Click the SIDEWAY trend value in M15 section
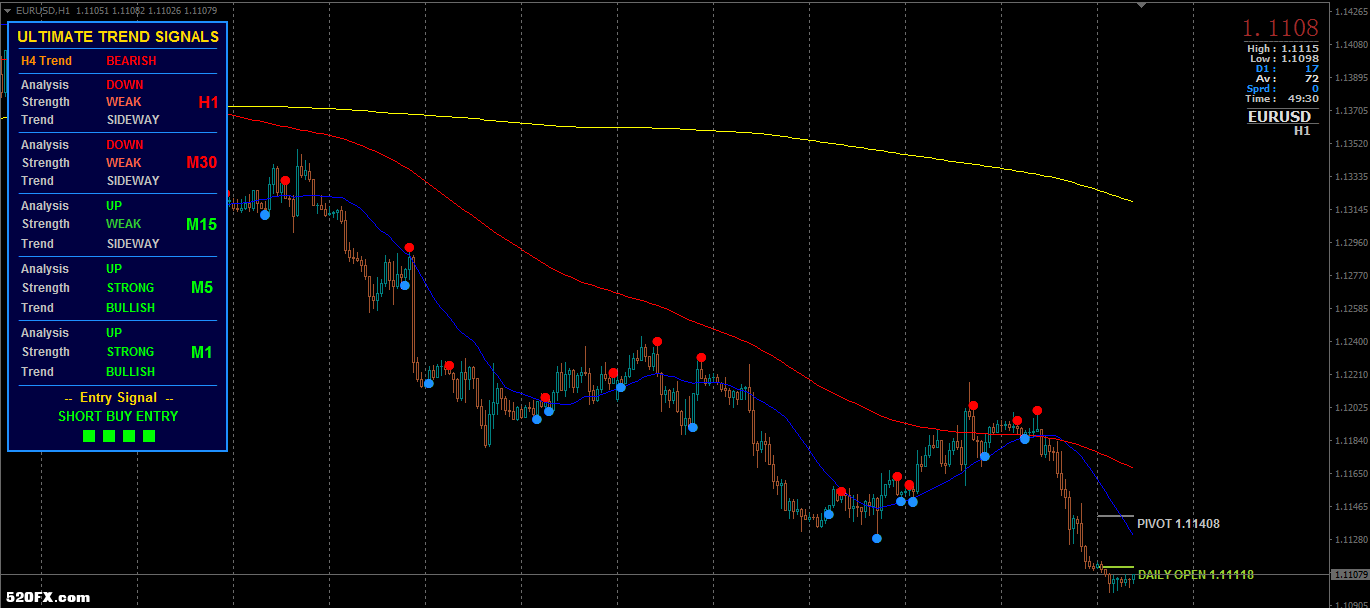Screen dimensions: 1370x608 pos(133,244)
